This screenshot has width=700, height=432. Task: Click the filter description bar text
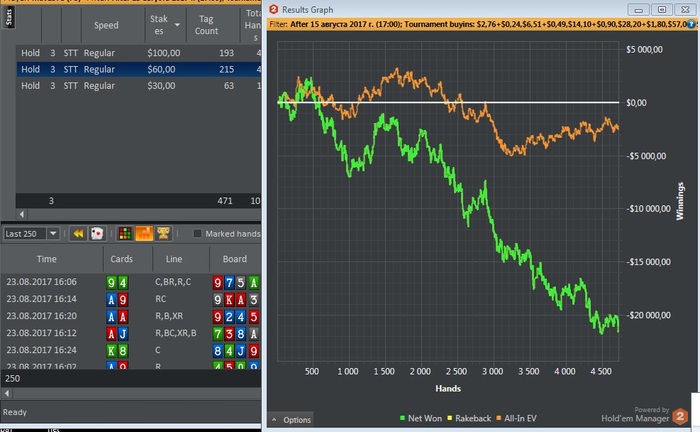click(478, 24)
